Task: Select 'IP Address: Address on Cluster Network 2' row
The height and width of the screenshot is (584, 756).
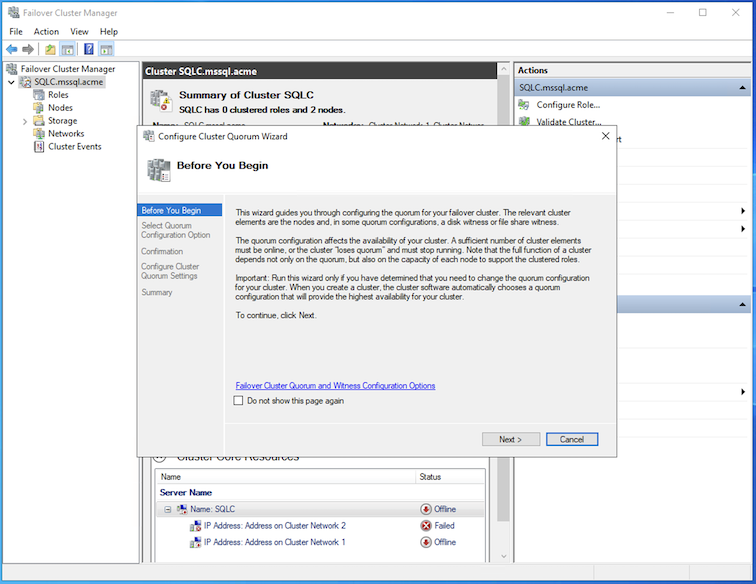Action: (x=320, y=526)
